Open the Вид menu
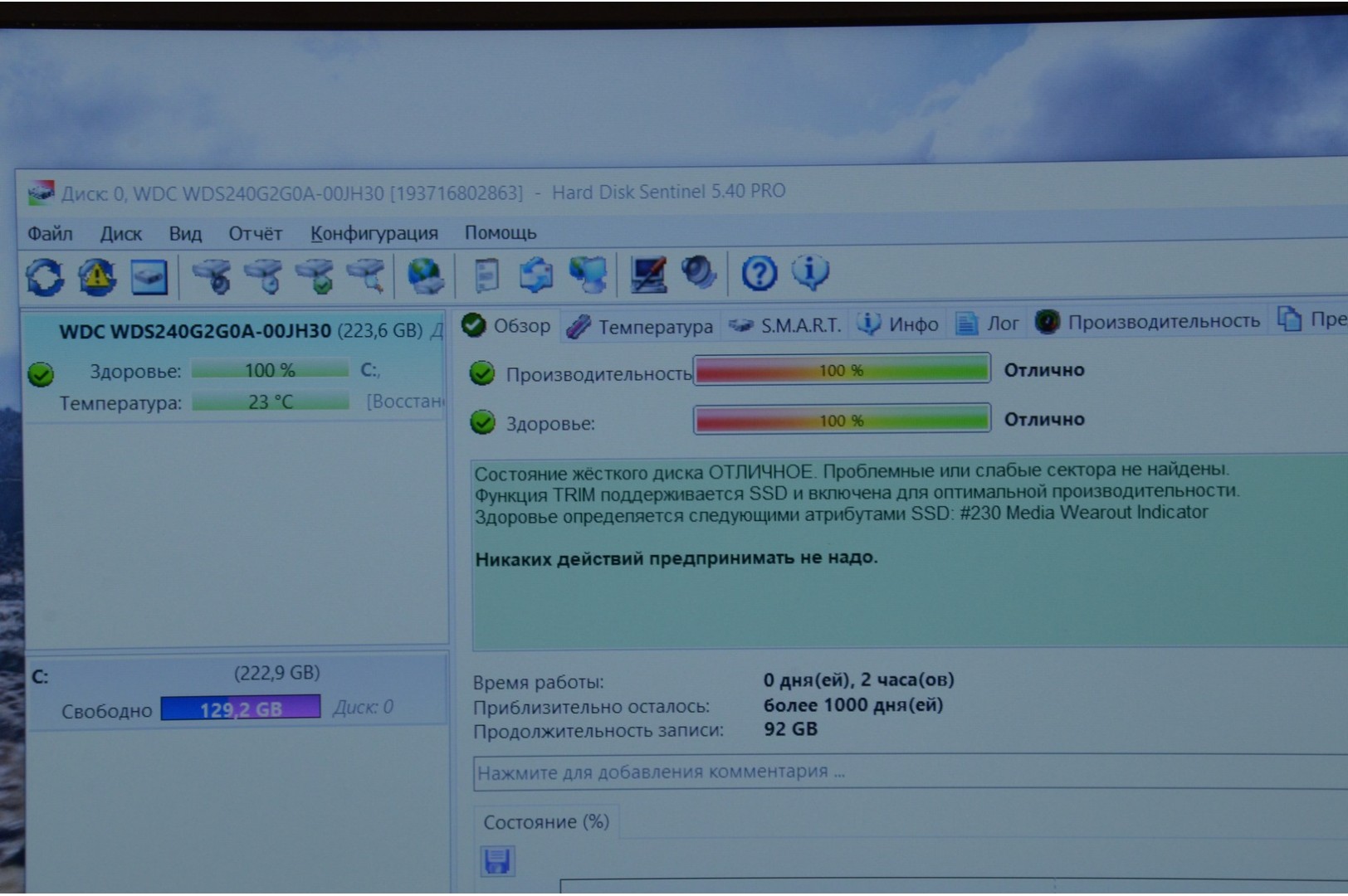Screen dimensions: 1348x896 click(x=185, y=234)
